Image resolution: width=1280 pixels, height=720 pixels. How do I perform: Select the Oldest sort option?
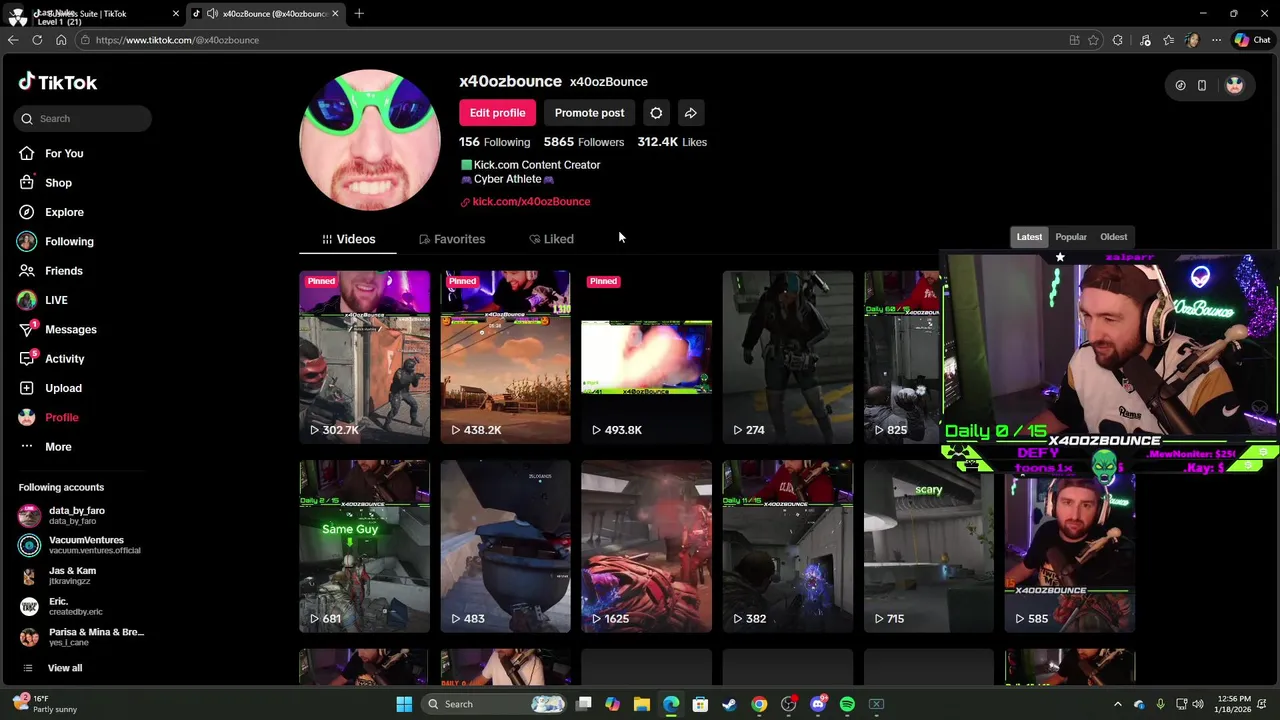pyautogui.click(x=1113, y=237)
